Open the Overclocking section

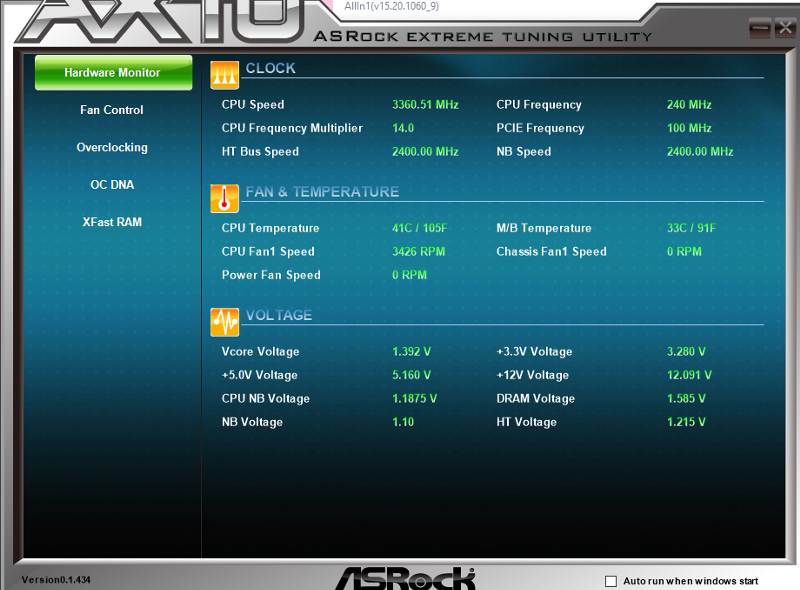tap(112, 148)
